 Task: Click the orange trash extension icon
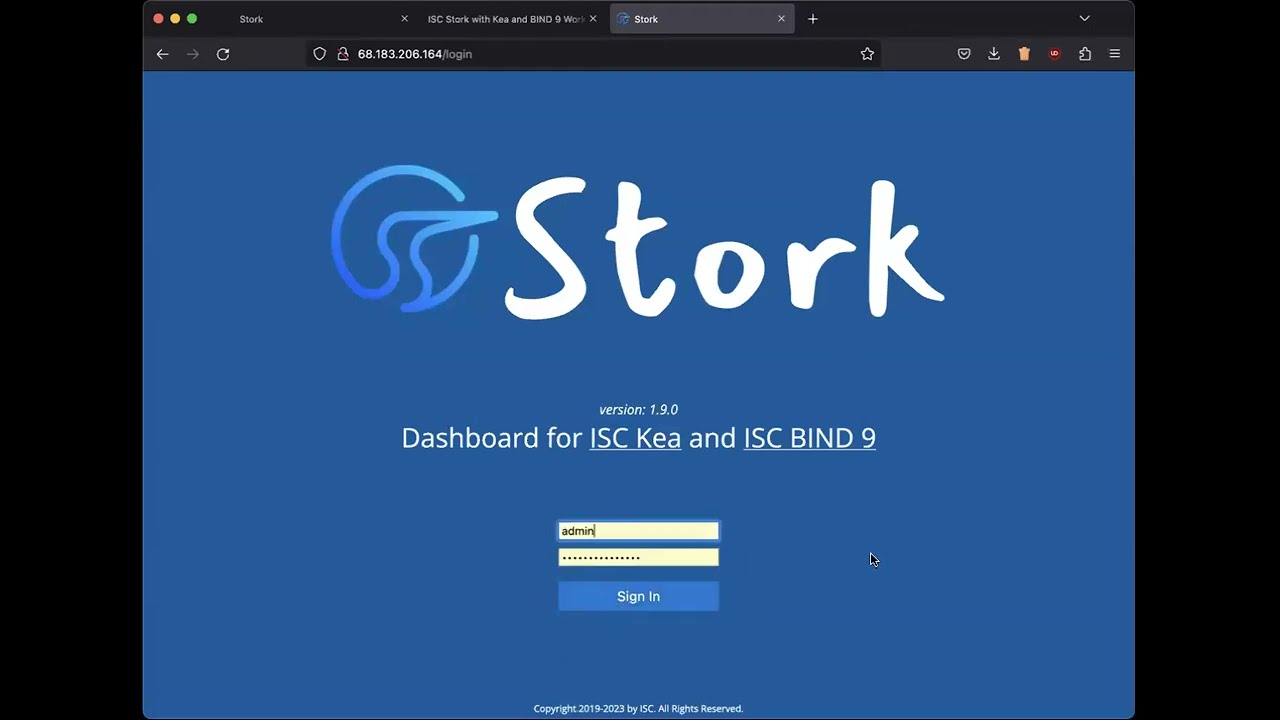[1024, 54]
